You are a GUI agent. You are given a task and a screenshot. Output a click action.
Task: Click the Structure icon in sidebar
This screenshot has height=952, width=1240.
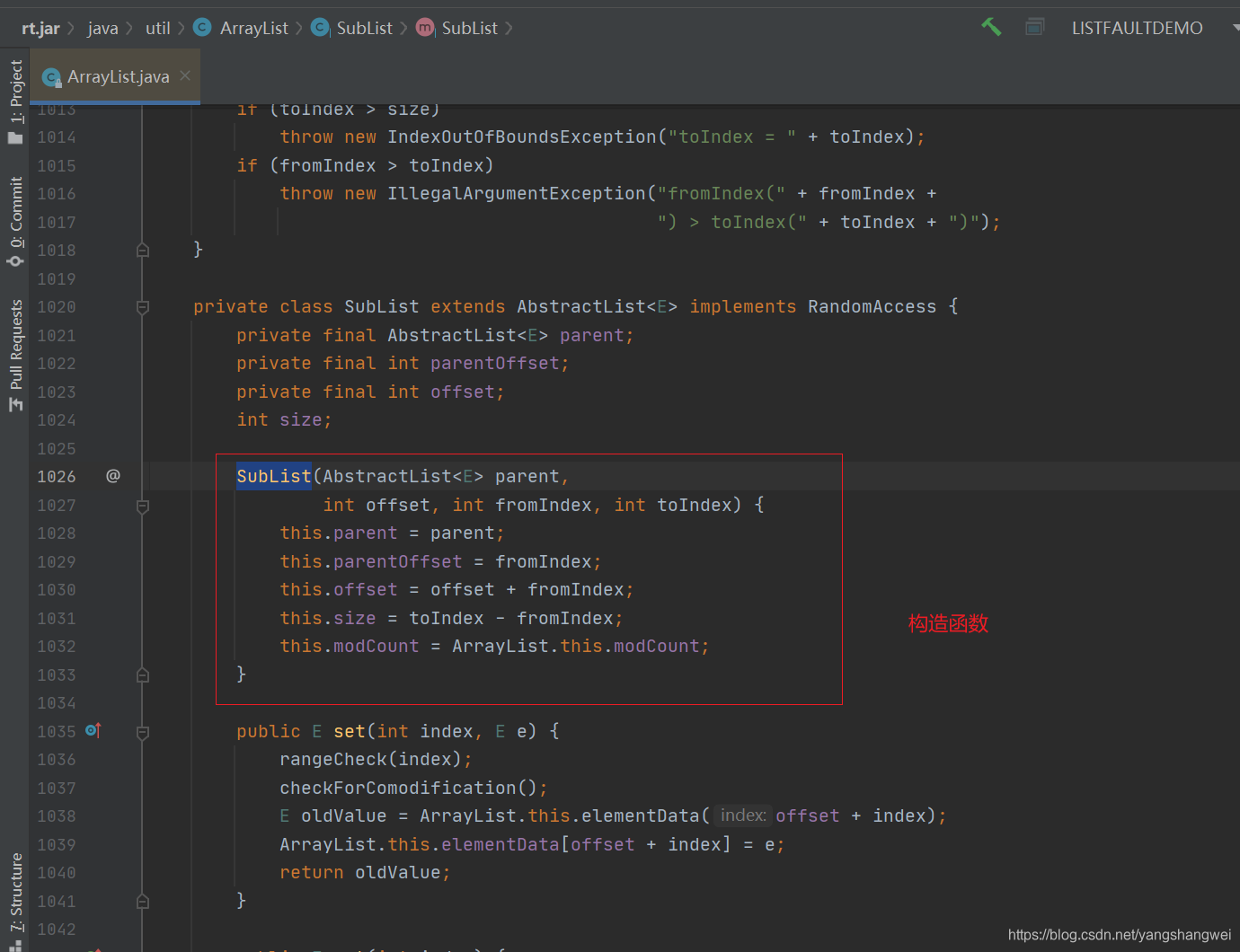15,945
